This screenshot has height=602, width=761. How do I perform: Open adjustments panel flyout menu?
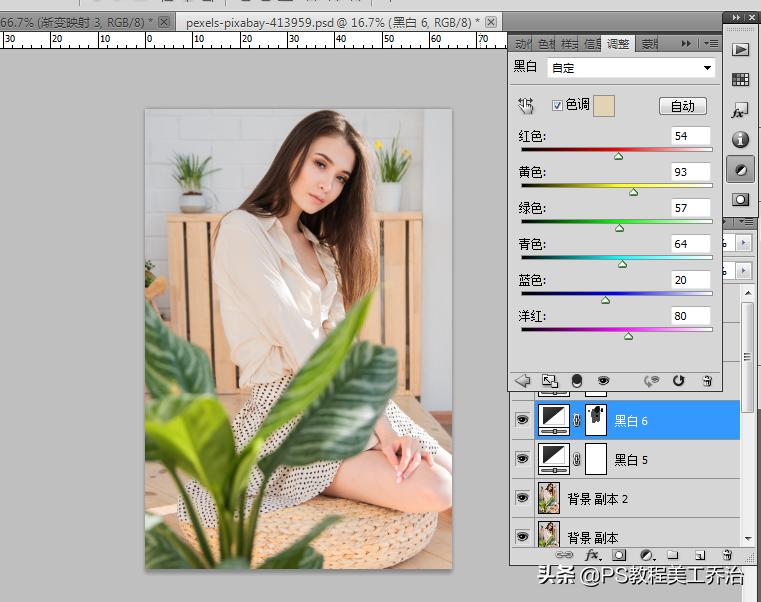point(711,44)
